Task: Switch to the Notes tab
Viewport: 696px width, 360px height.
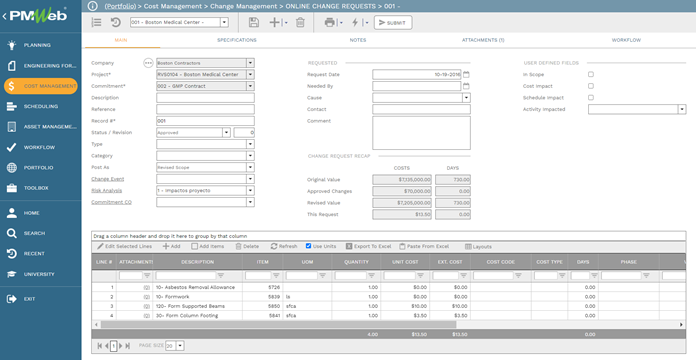Action: point(358,40)
